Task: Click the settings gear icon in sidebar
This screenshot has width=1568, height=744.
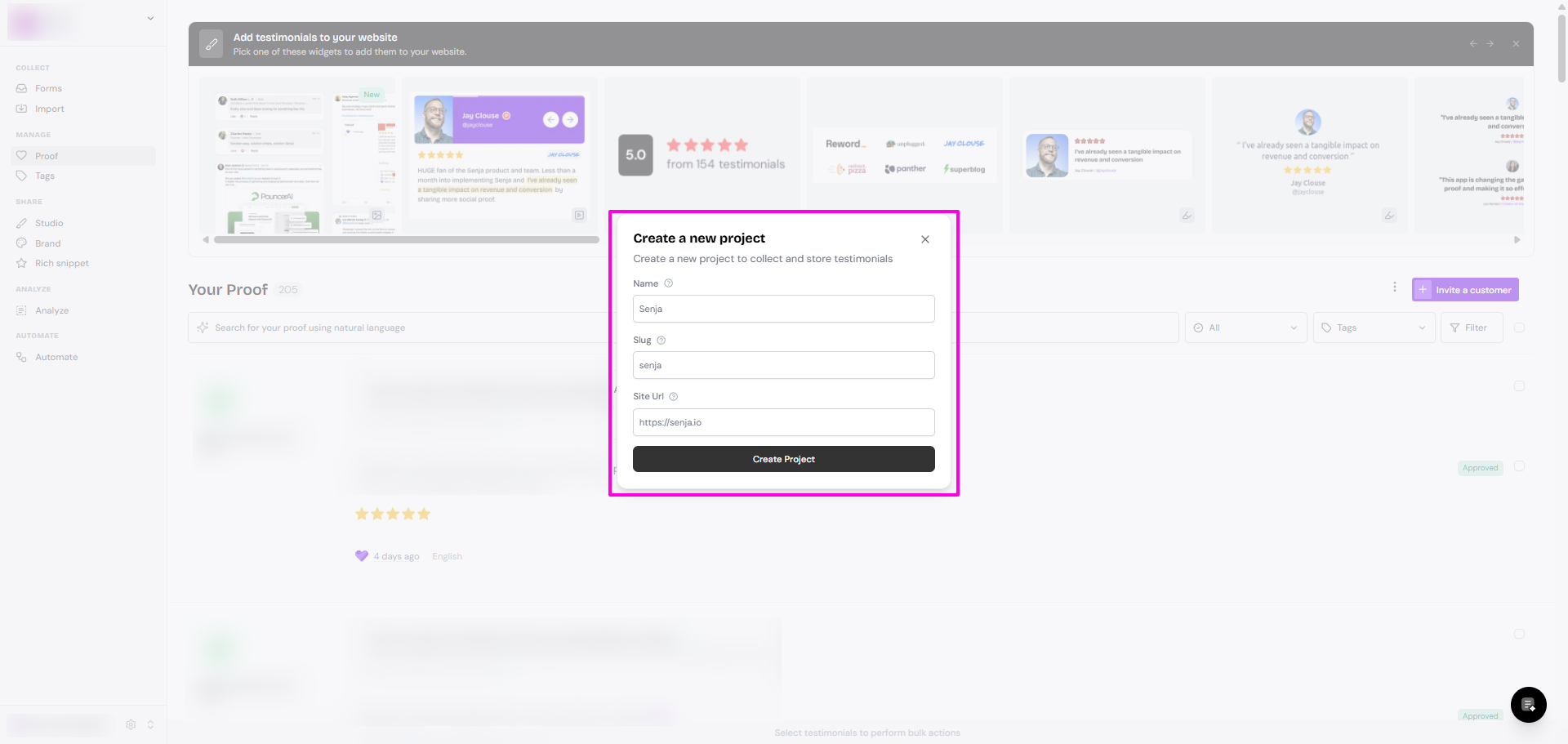Action: tap(131, 724)
